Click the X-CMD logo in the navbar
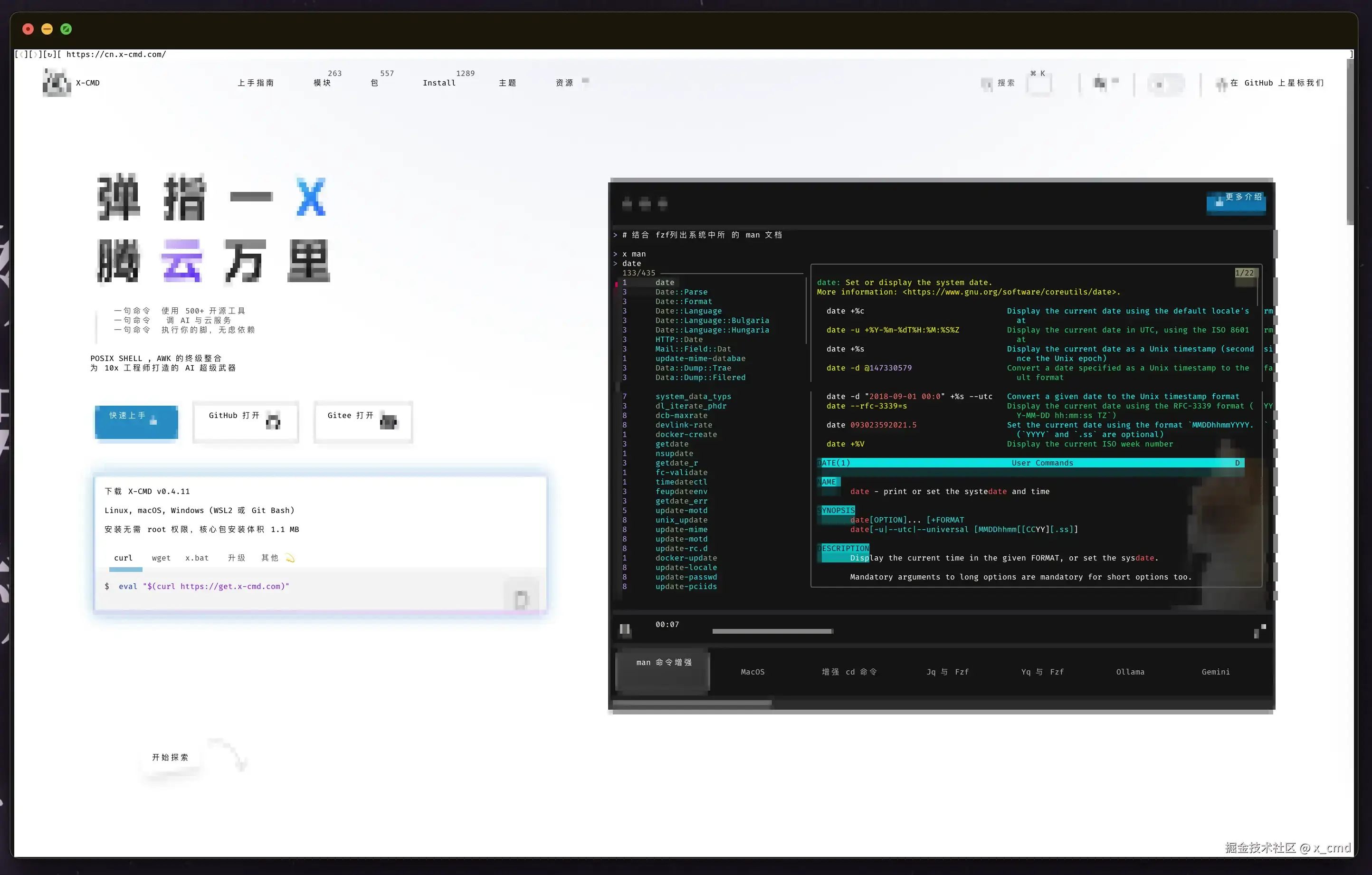This screenshot has height=875, width=1372. (x=57, y=83)
